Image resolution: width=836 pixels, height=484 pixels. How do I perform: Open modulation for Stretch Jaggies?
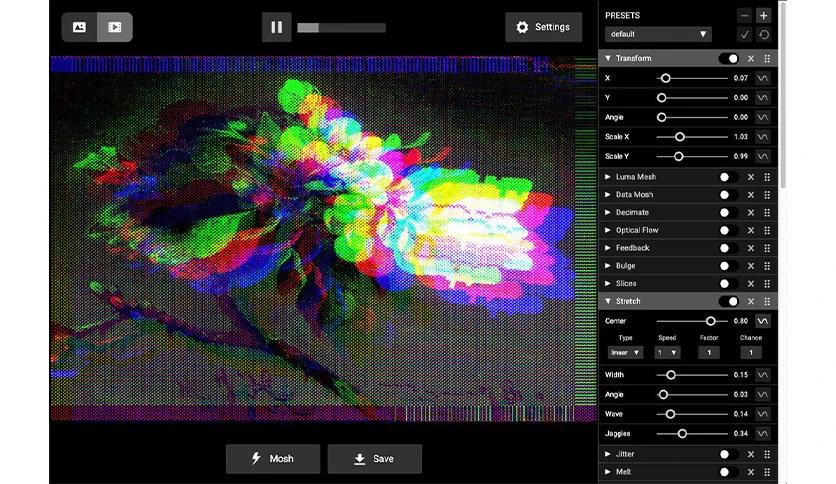763,434
